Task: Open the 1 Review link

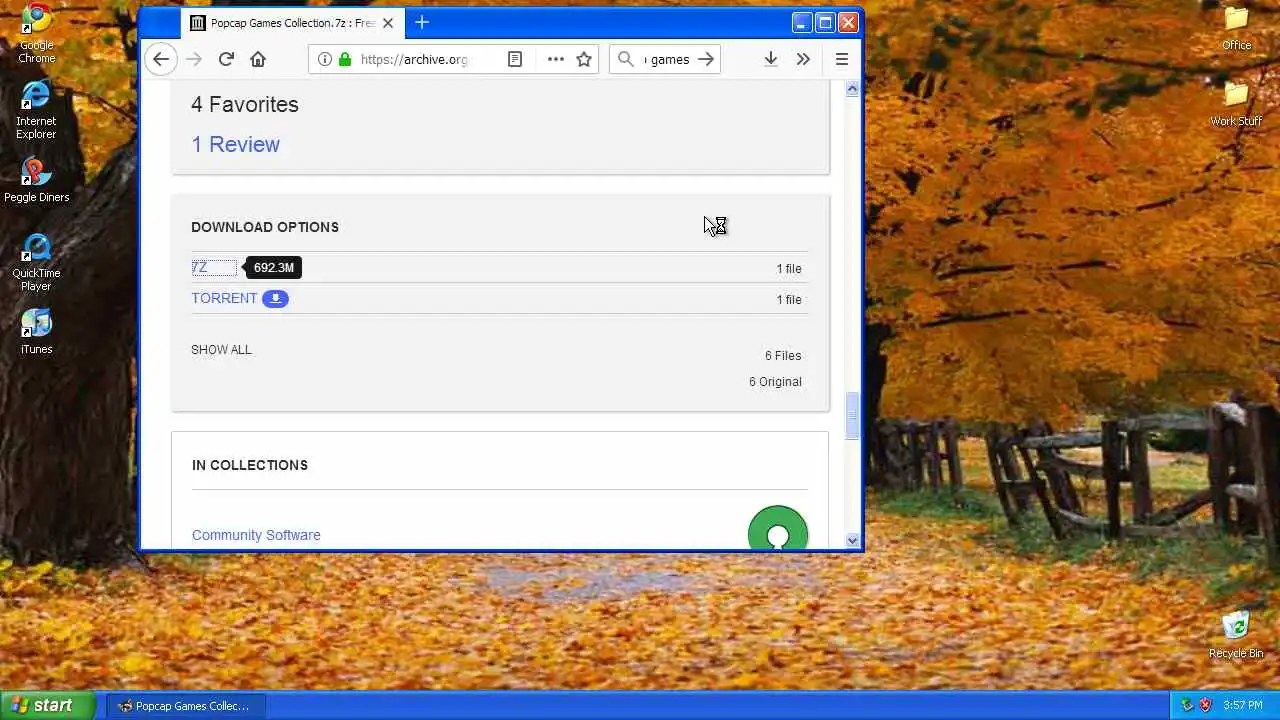Action: (236, 144)
